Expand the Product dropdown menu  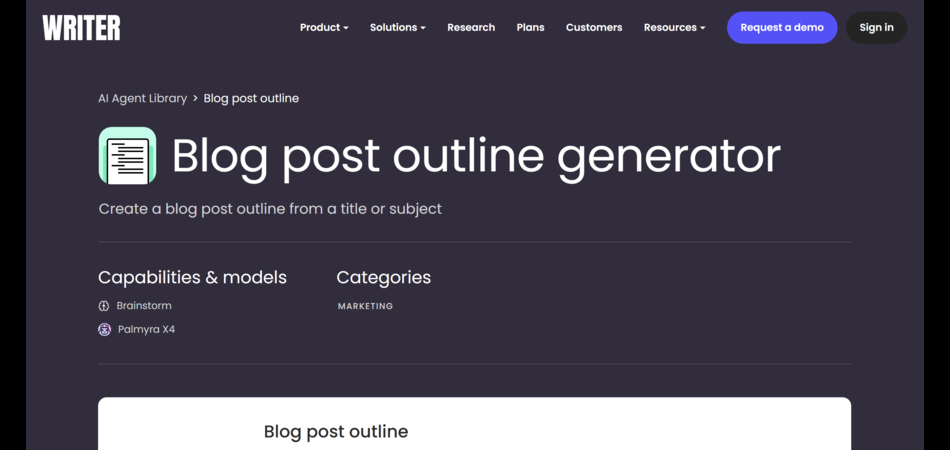point(324,28)
